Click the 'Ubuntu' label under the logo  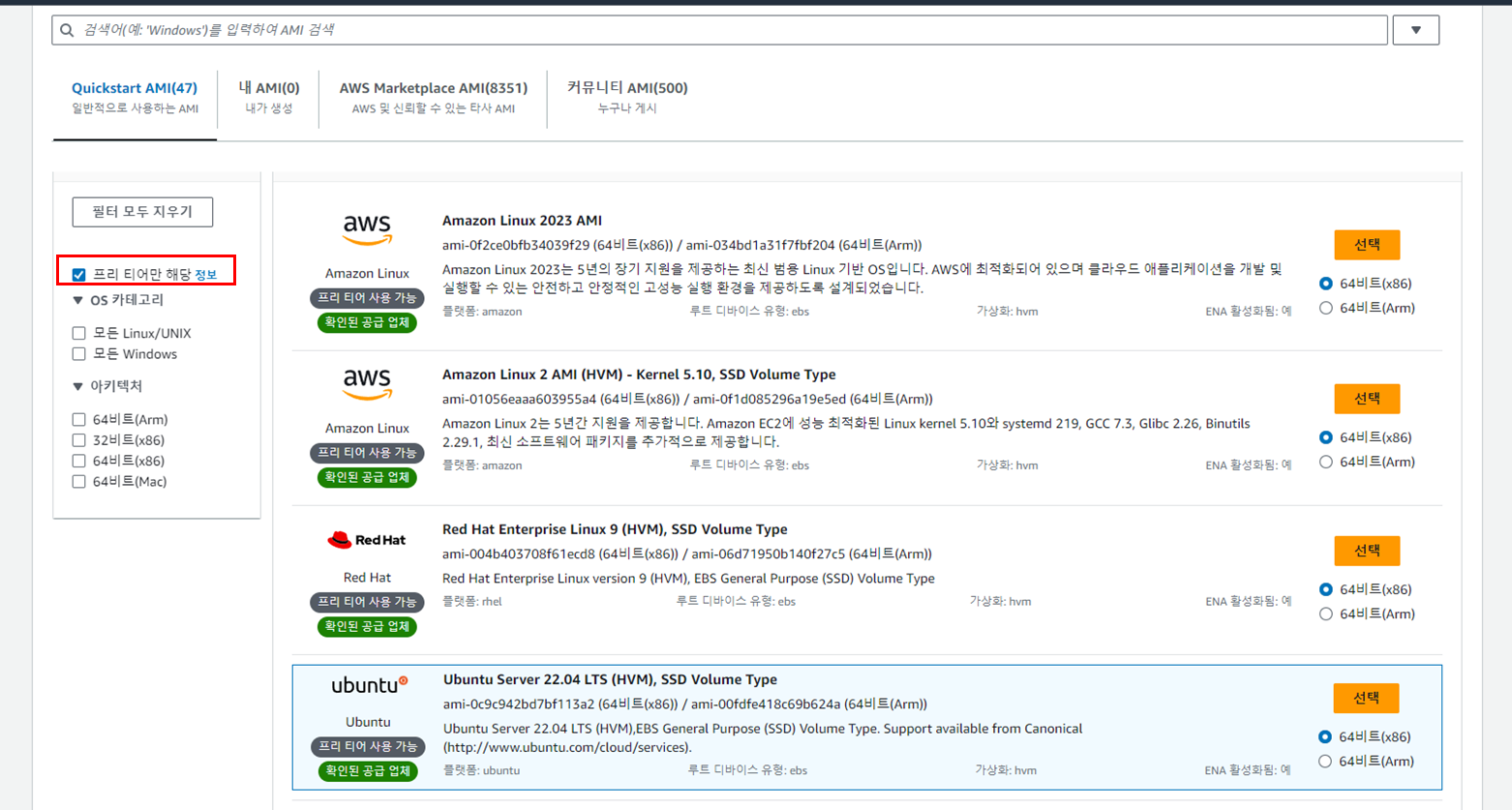(x=368, y=722)
